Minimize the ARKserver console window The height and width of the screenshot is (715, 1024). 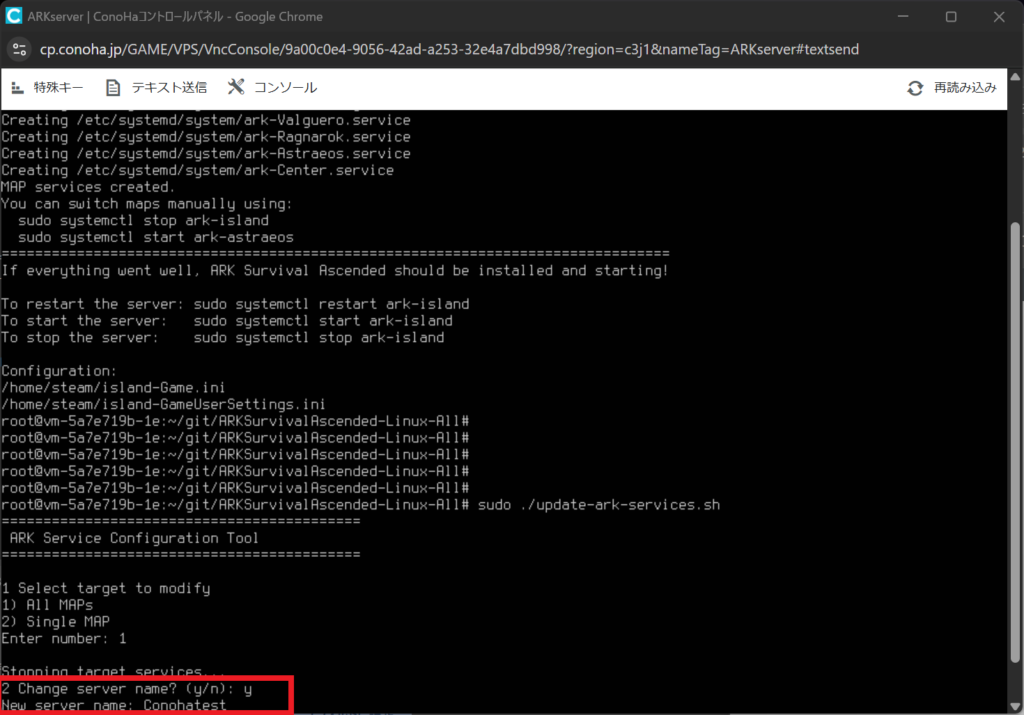click(x=905, y=16)
